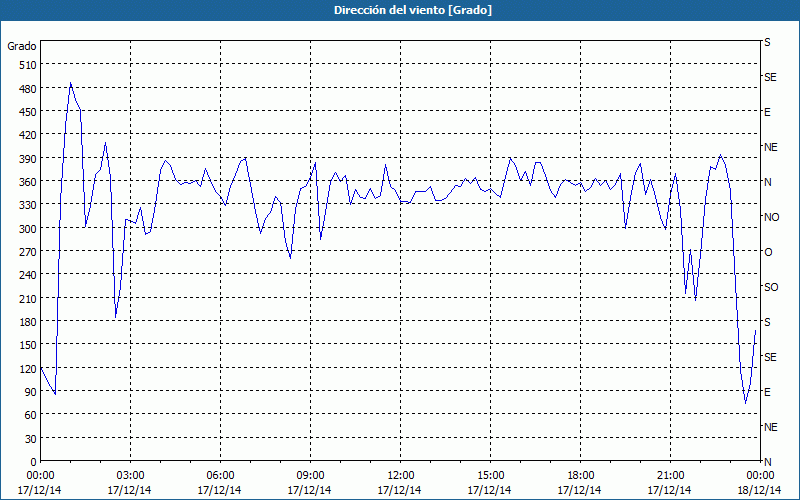This screenshot has height=500, width=800.
Task: Select the "N" compass label level with 360
Action: click(x=767, y=182)
